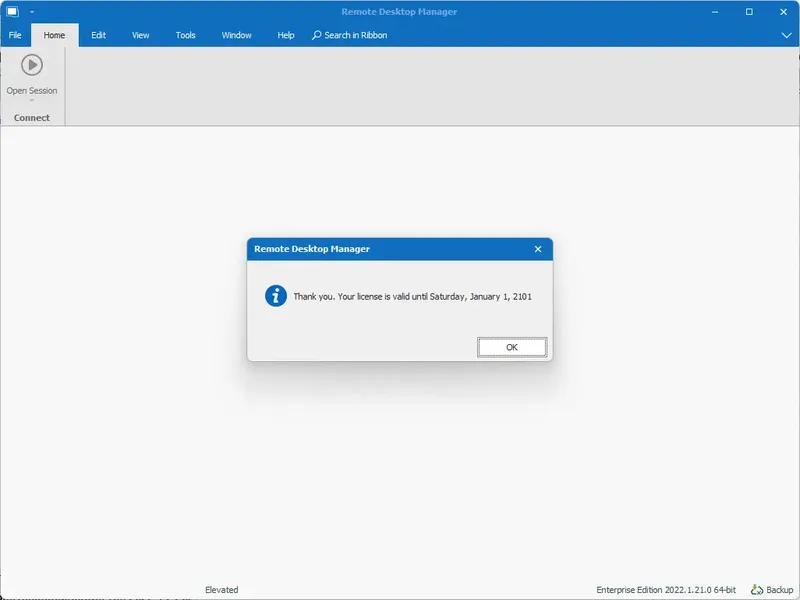Click the Search in Ribbon field

coord(355,35)
